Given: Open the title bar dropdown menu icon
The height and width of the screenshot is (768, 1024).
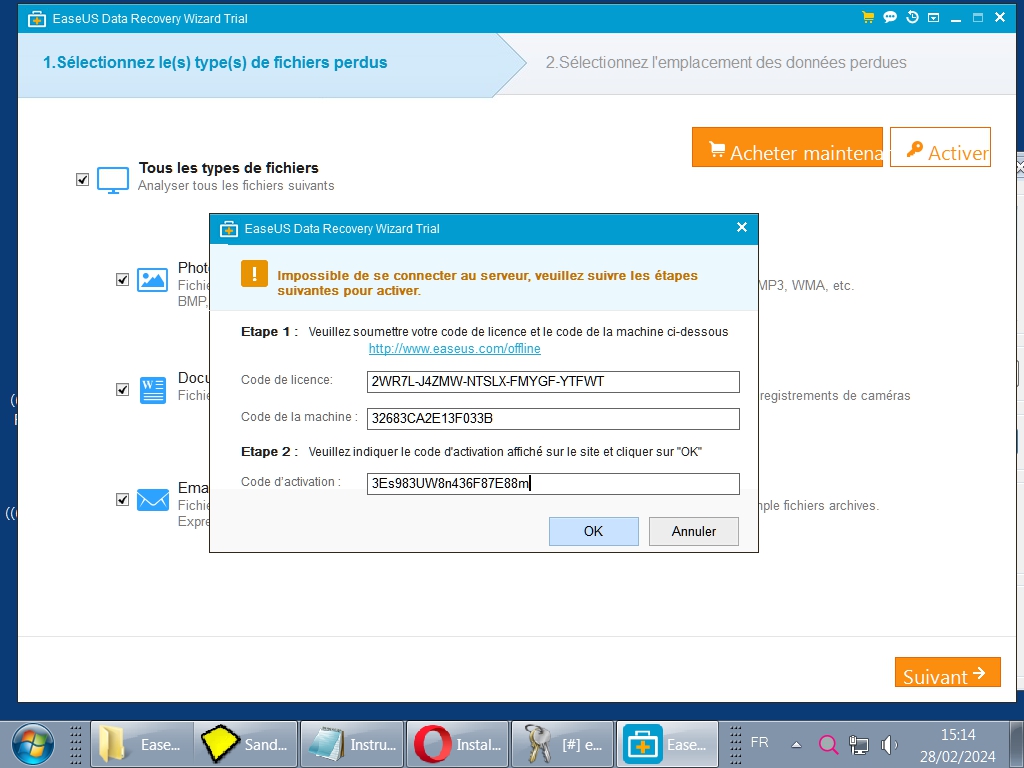Looking at the screenshot, I should pyautogui.click(x=934, y=18).
